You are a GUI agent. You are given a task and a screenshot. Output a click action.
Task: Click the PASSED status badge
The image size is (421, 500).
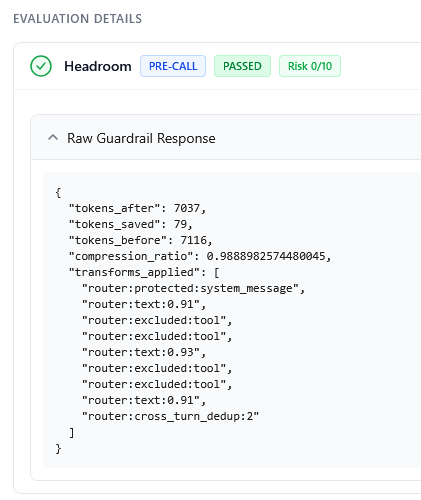click(242, 66)
